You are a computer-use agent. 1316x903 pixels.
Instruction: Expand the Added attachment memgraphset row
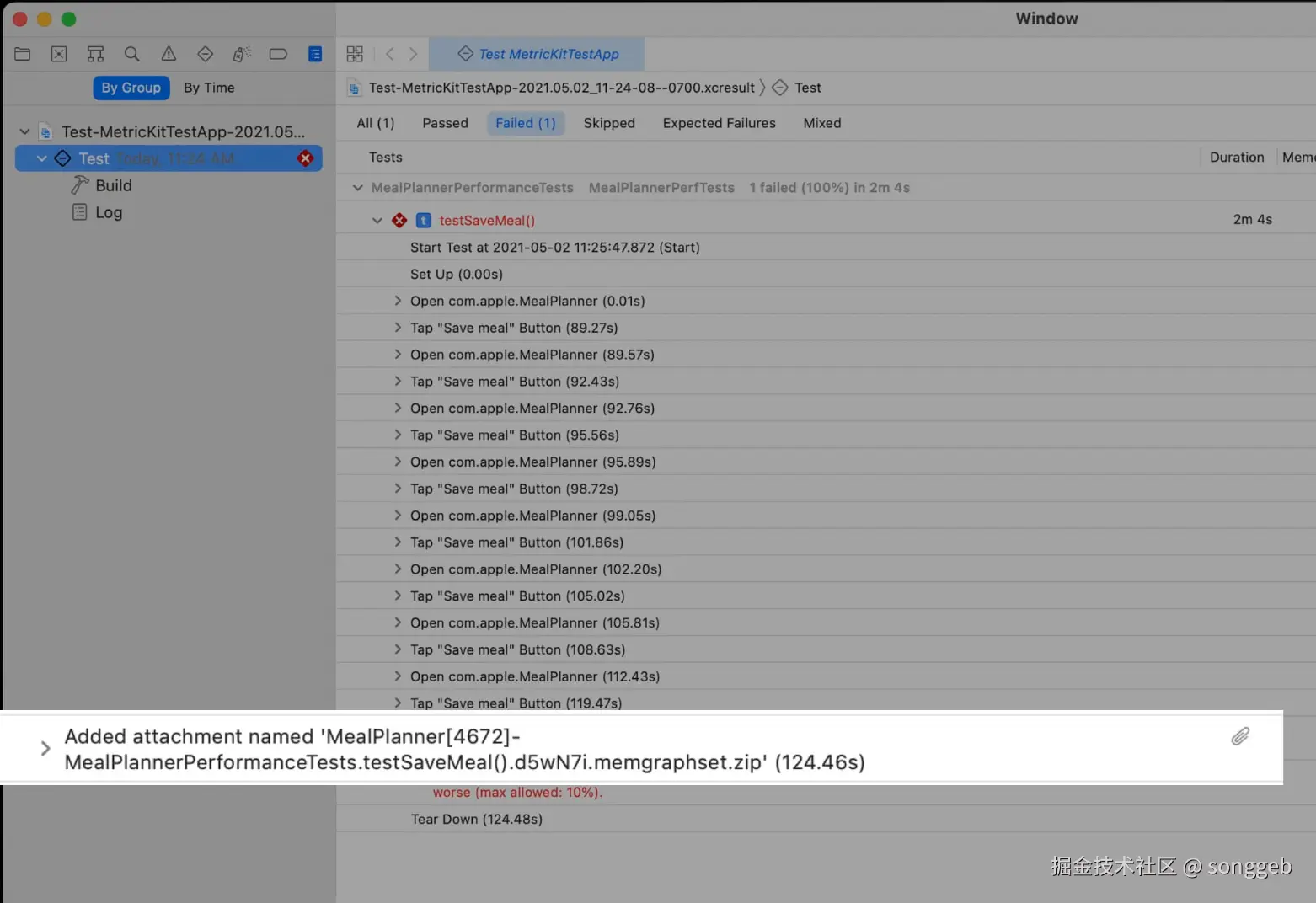coord(45,748)
